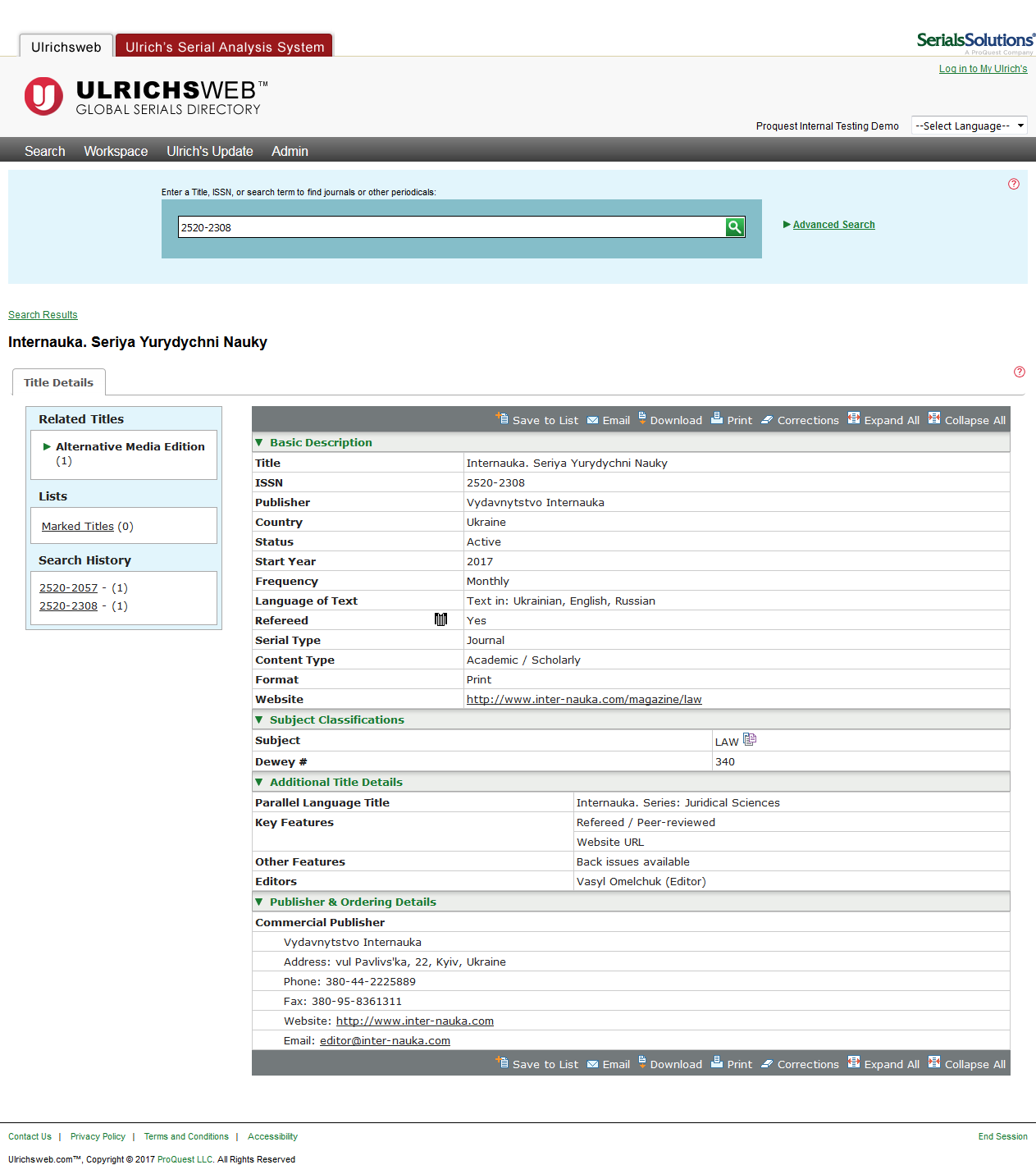Switch to the Ulrichsweb tab
This screenshot has width=1036, height=1174.
66,47
